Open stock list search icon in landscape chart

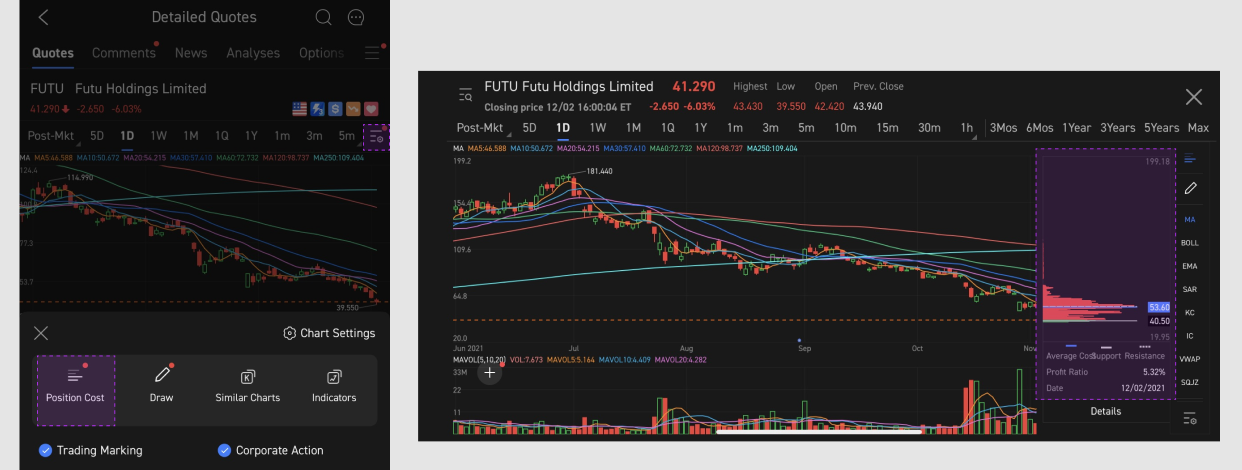pyautogui.click(x=465, y=96)
